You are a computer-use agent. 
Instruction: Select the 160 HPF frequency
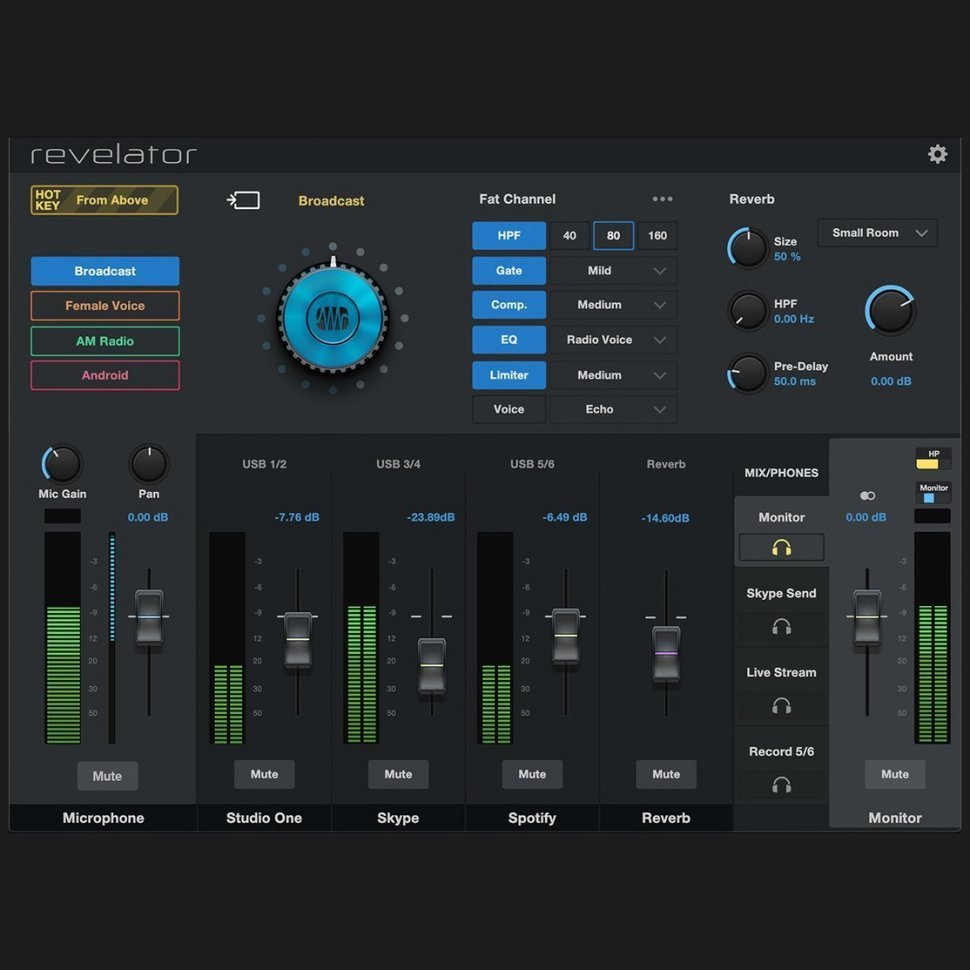[657, 235]
